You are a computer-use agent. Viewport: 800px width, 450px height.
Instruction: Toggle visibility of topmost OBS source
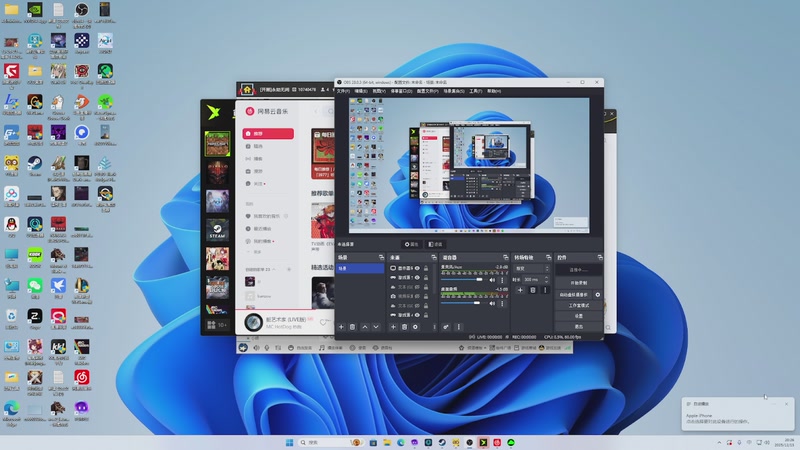(x=417, y=268)
